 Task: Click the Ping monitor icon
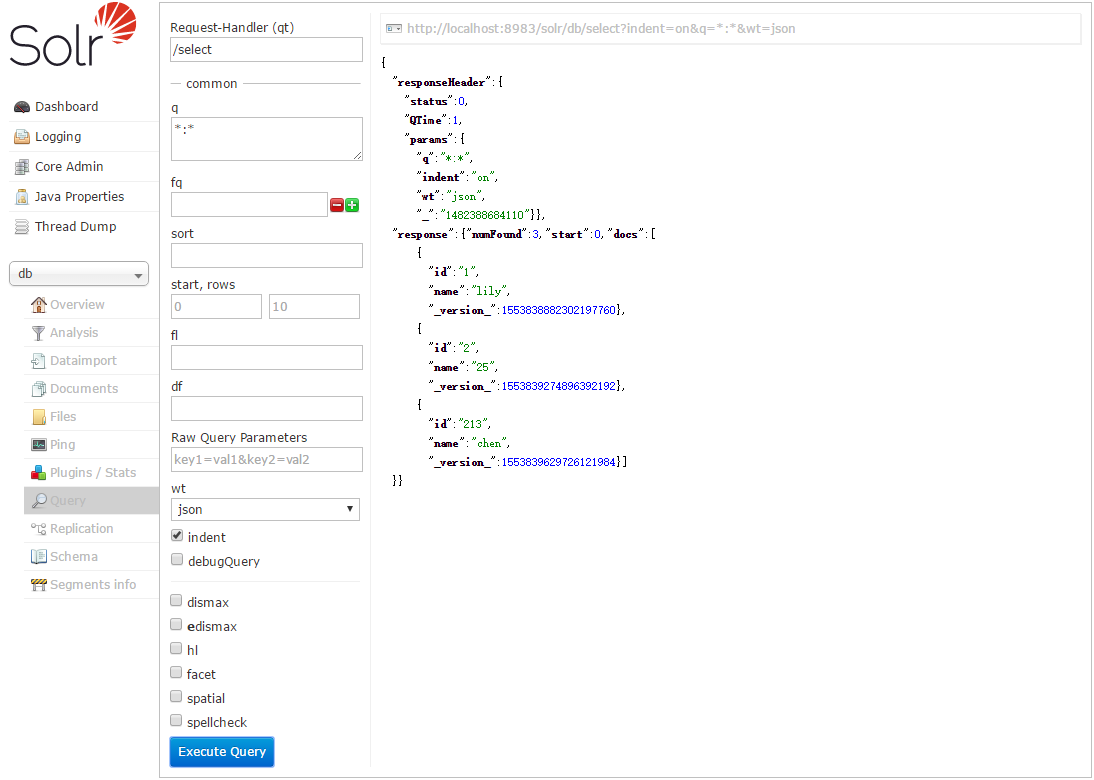coord(39,444)
